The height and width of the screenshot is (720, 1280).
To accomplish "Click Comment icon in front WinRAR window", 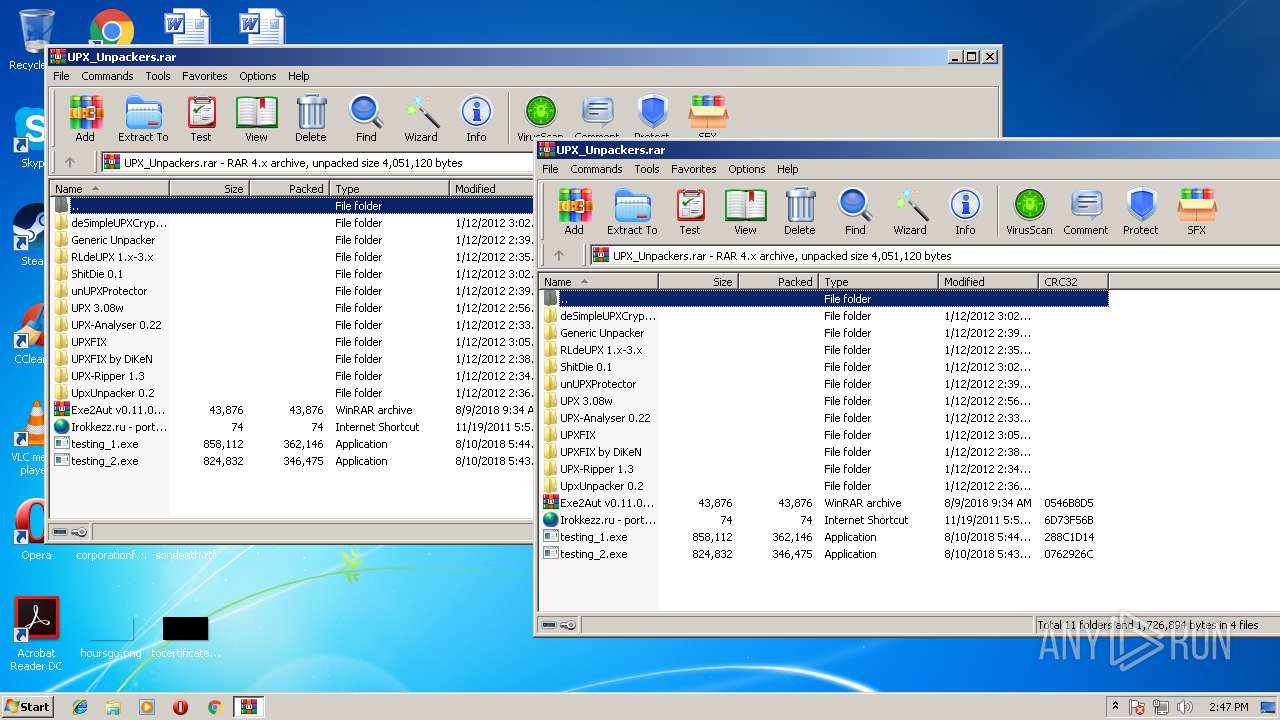I will pyautogui.click(x=1086, y=212).
